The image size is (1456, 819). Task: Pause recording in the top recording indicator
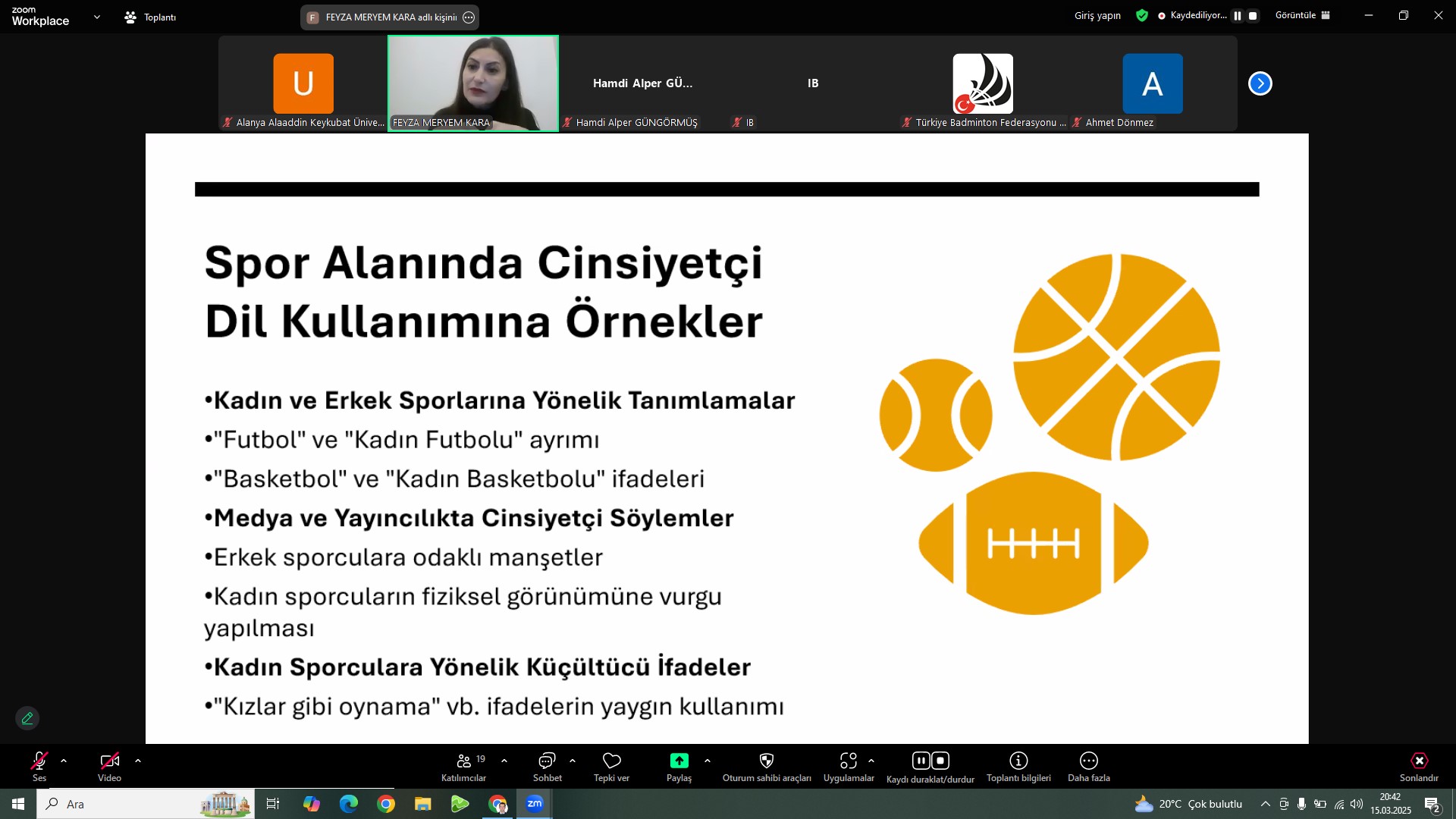pos(1238,16)
